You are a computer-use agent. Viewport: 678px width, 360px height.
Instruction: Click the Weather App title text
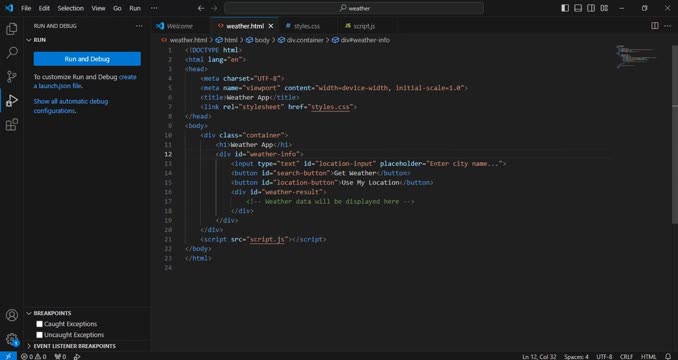(x=248, y=97)
